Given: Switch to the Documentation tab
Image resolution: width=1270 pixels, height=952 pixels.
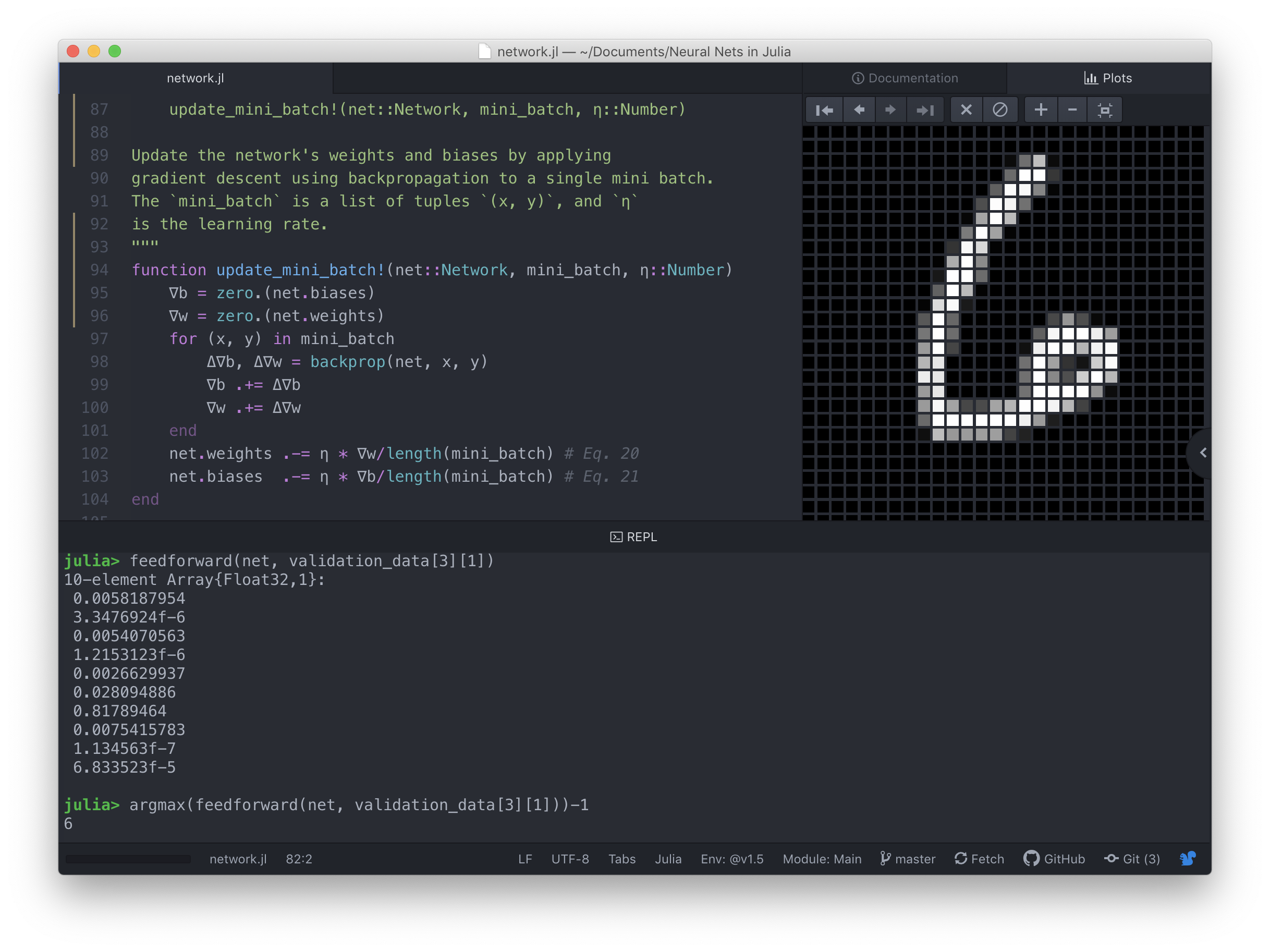Looking at the screenshot, I should pyautogui.click(x=905, y=78).
